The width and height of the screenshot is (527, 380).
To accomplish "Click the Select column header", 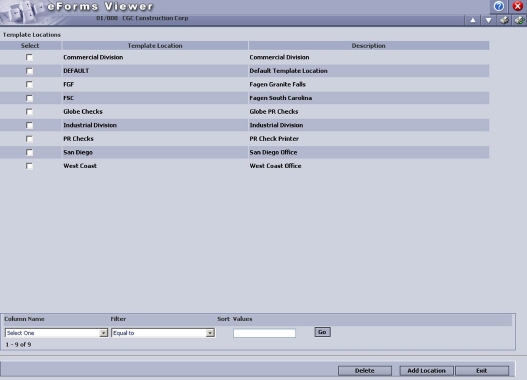I will 30,46.
